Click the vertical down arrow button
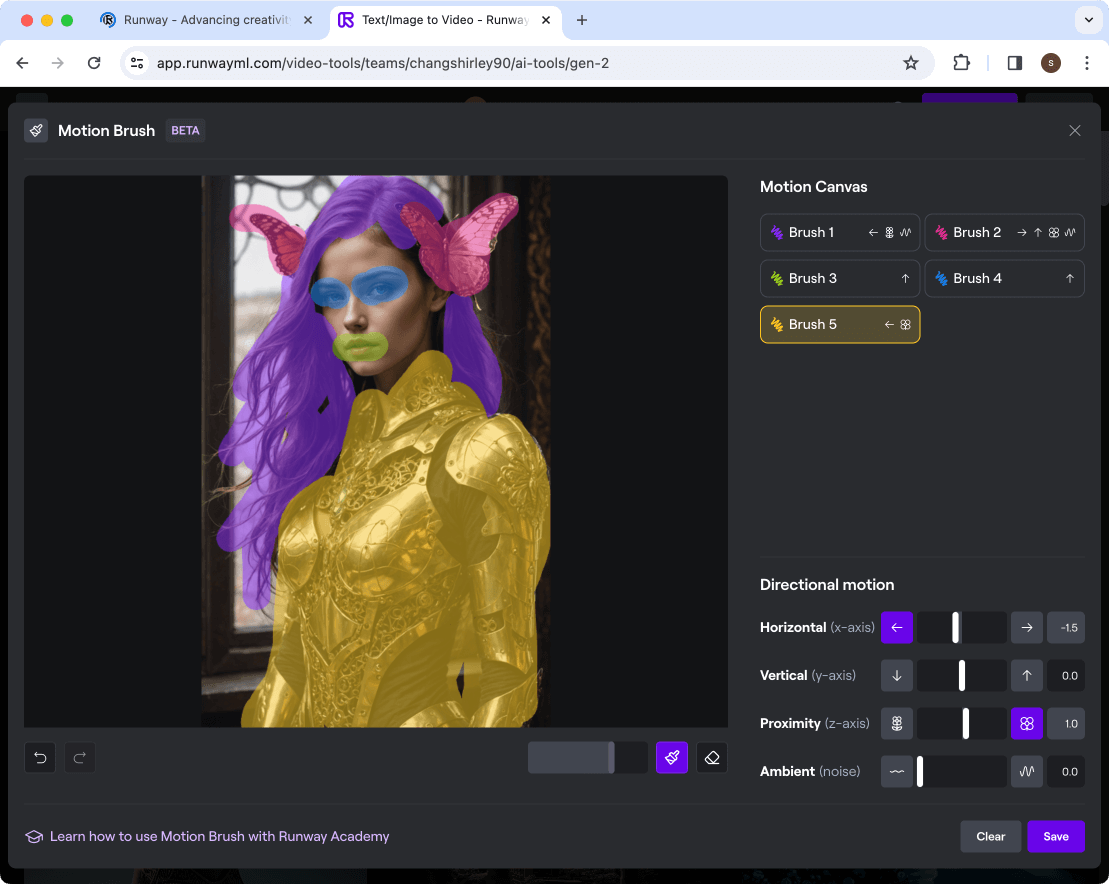 coord(897,676)
